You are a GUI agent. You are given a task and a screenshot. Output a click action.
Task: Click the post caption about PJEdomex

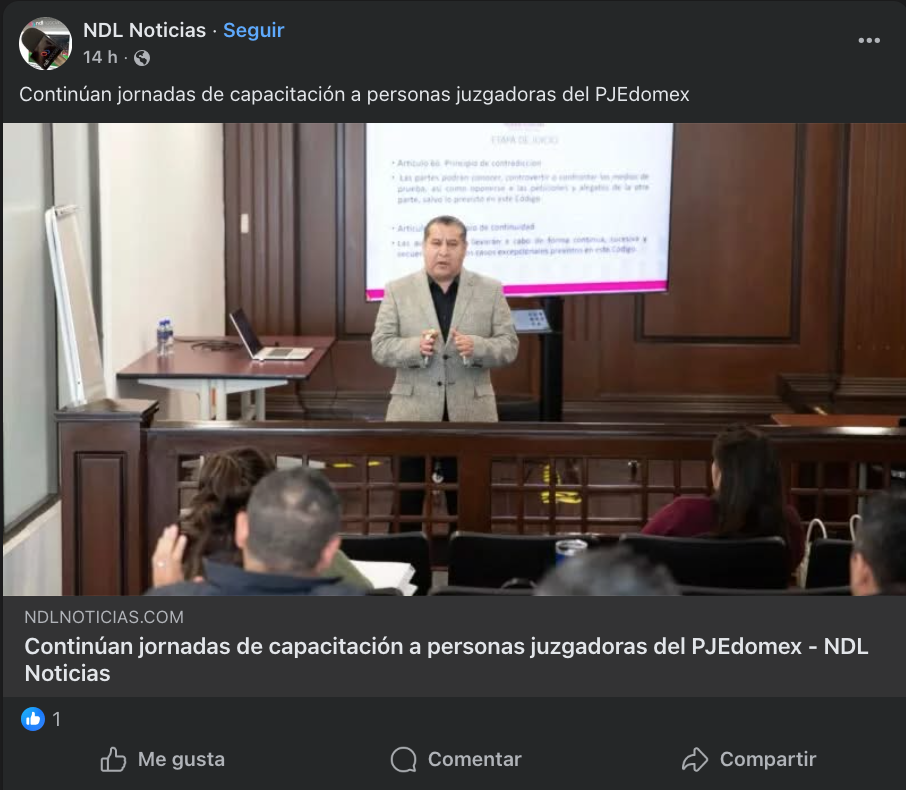click(354, 94)
